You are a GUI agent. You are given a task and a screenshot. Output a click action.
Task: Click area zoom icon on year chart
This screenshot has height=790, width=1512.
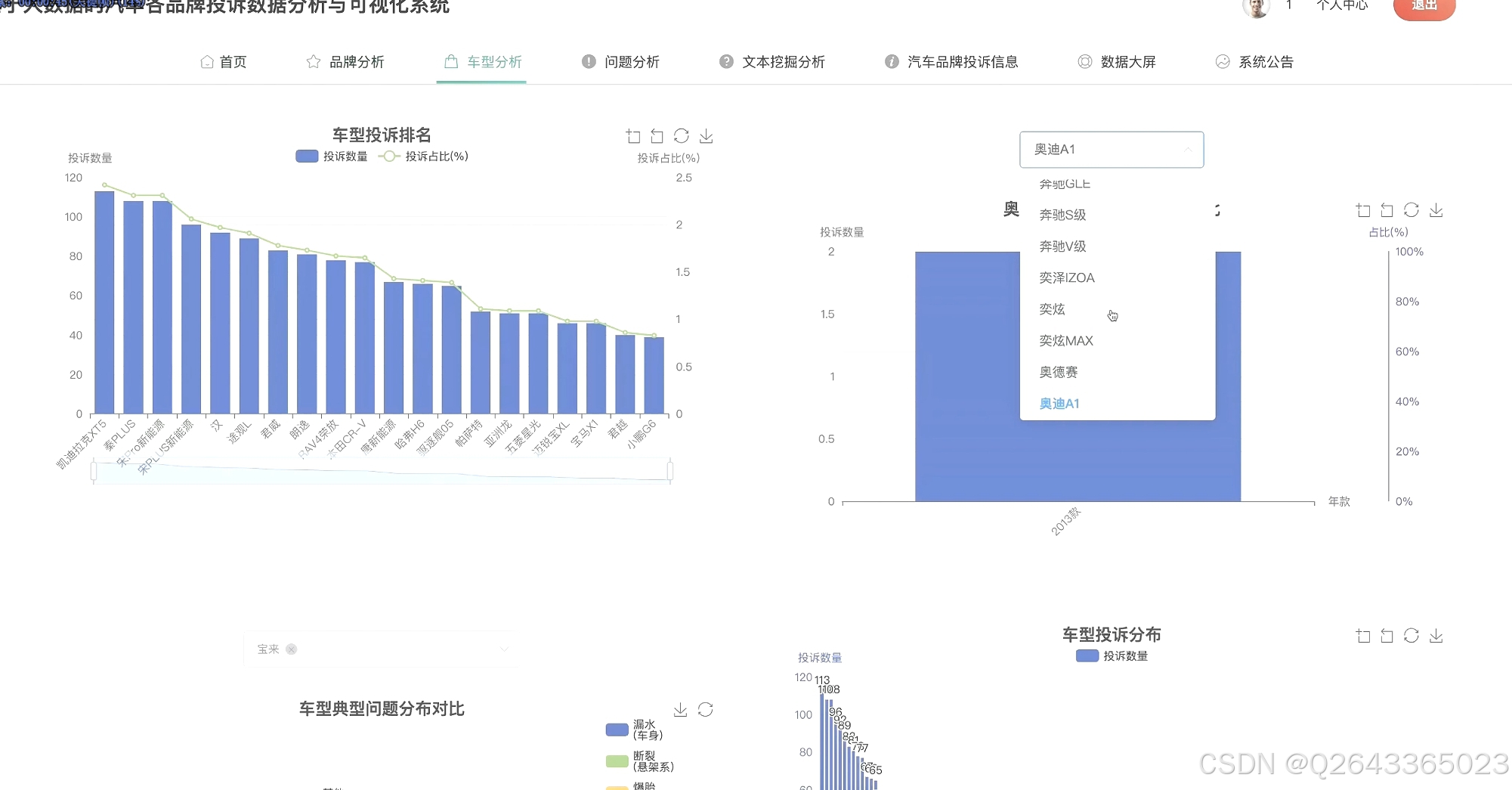[x=1363, y=210]
